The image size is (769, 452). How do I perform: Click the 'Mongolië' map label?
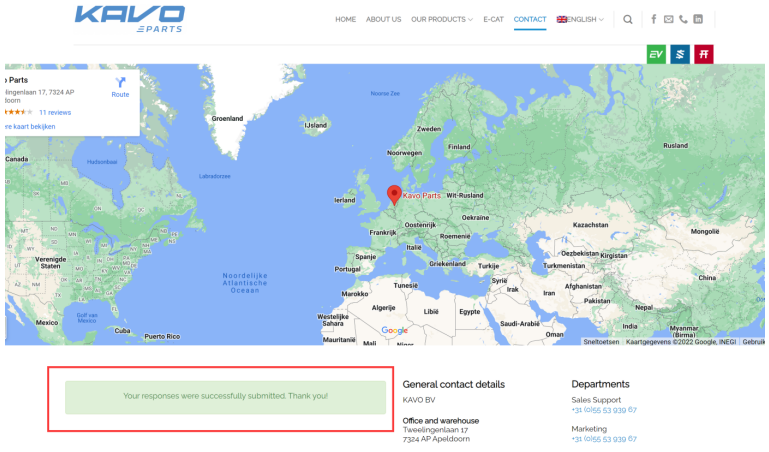(x=705, y=231)
